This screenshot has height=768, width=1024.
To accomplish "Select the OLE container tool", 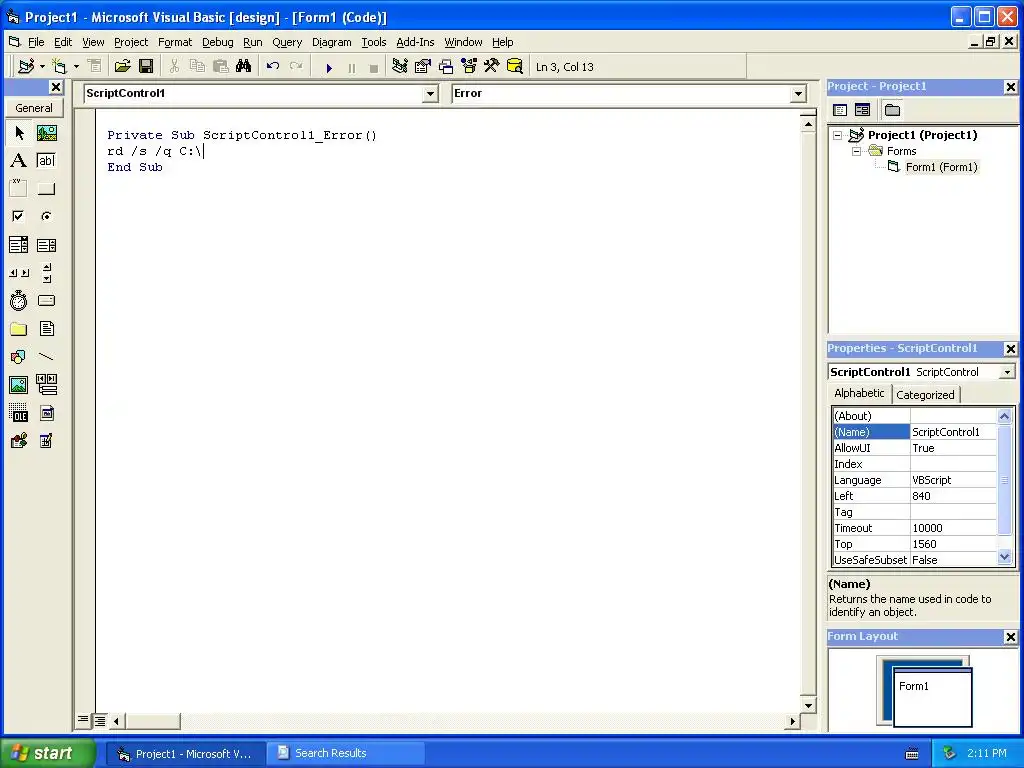I will point(19,413).
